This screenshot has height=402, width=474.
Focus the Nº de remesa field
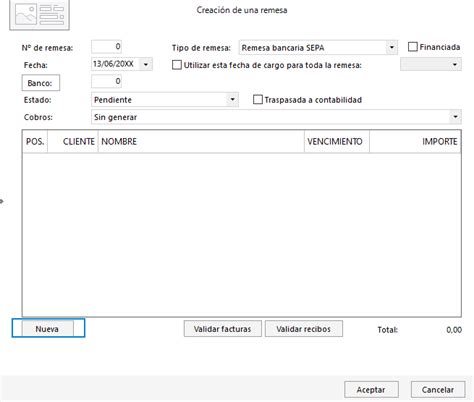[106, 47]
